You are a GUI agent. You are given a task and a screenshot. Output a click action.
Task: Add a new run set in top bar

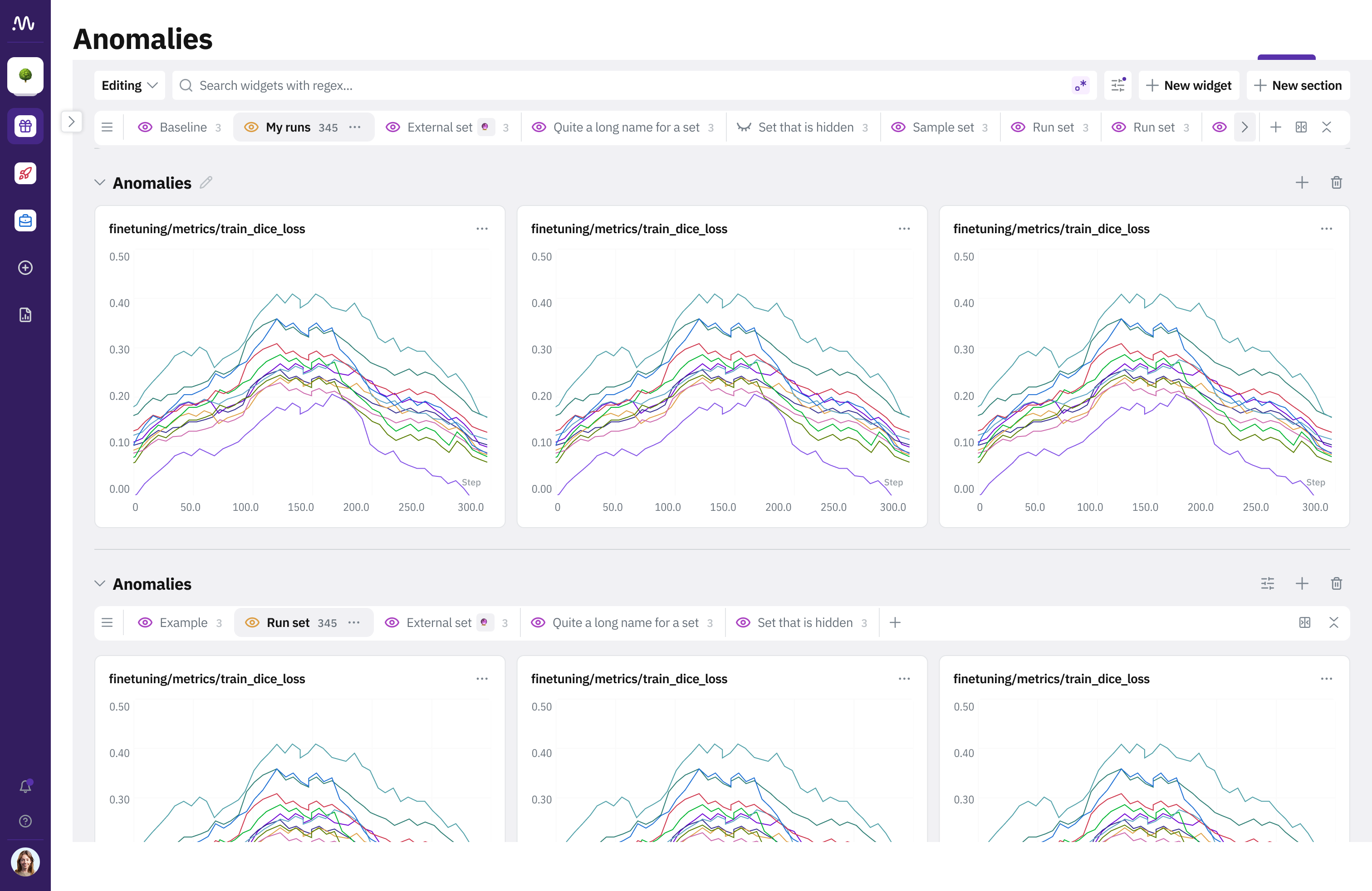(x=1276, y=127)
